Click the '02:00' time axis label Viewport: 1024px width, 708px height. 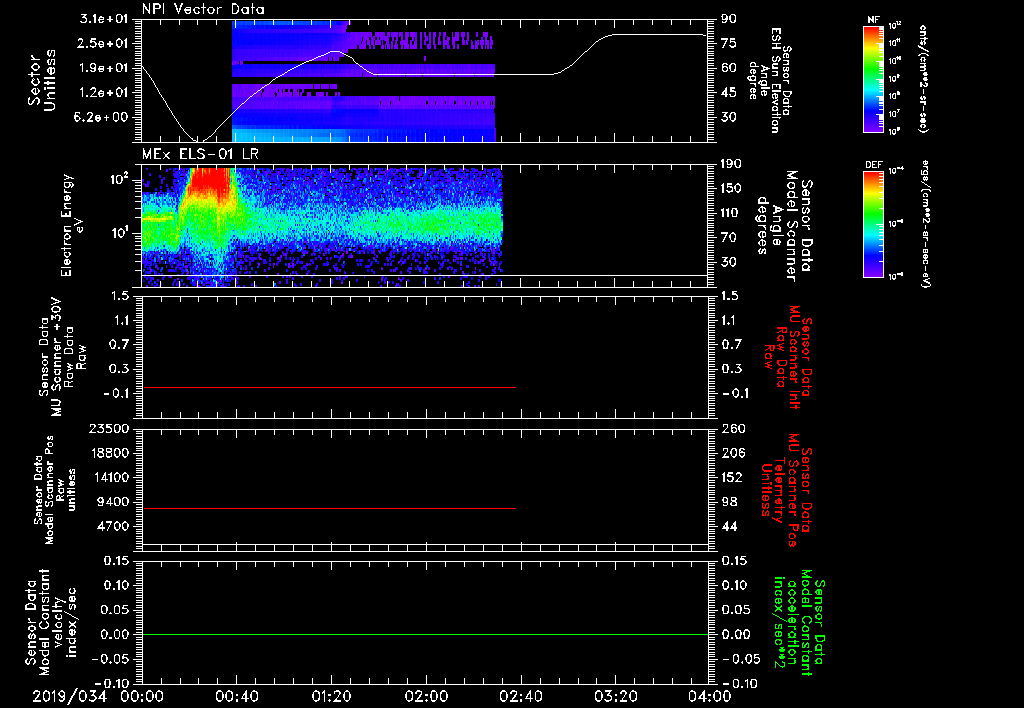click(426, 696)
